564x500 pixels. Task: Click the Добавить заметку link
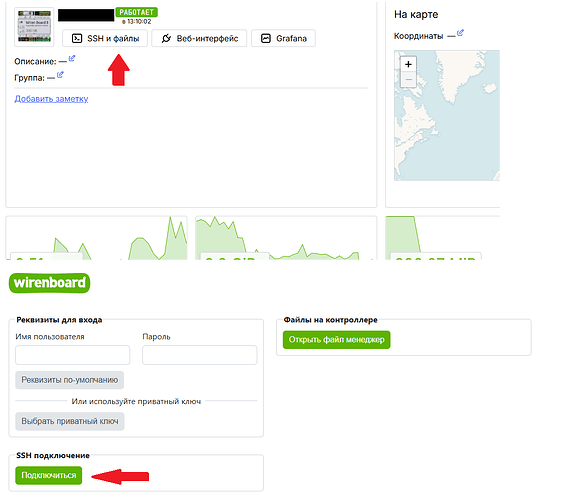tap(51, 99)
